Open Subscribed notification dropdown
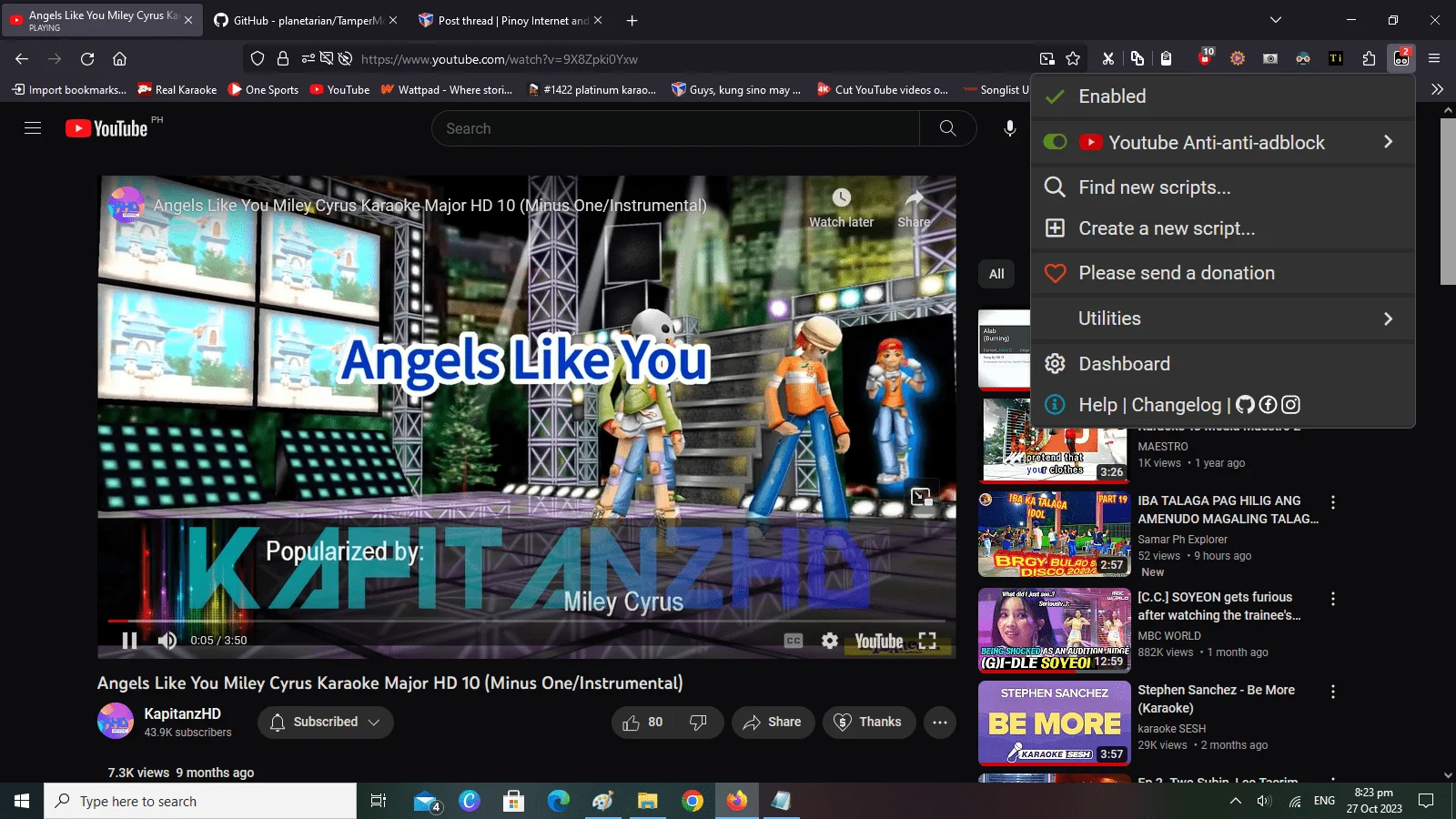Image resolution: width=1456 pixels, height=819 pixels. [325, 722]
